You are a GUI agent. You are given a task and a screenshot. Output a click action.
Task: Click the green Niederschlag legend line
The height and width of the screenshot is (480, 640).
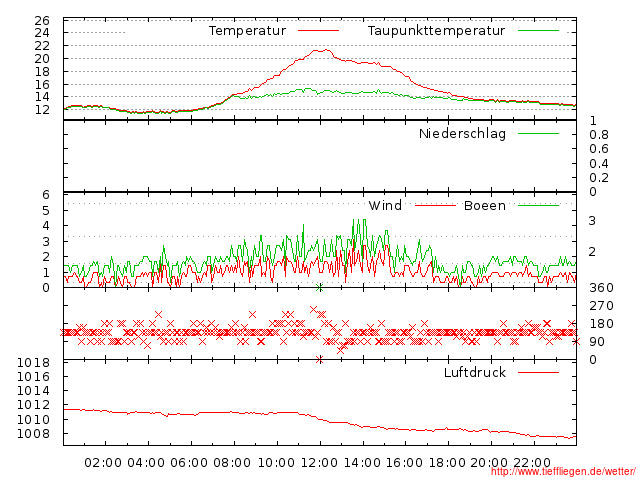(538, 133)
